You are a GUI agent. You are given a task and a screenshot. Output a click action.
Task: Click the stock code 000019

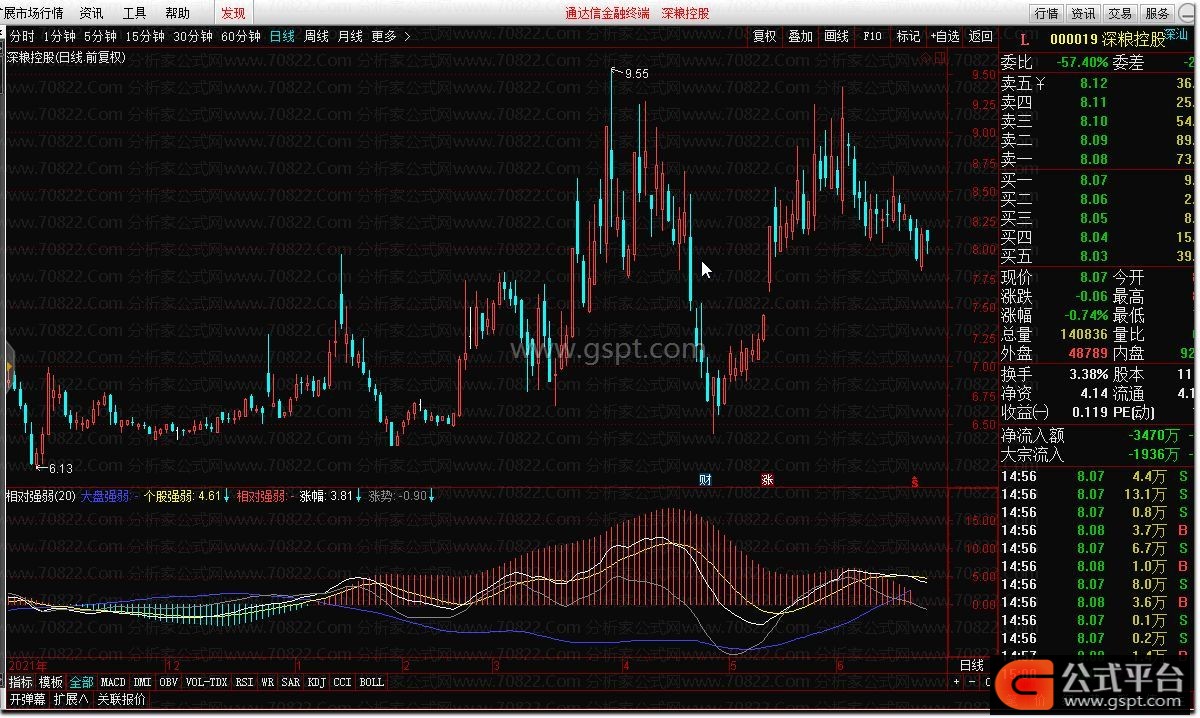(1074, 39)
